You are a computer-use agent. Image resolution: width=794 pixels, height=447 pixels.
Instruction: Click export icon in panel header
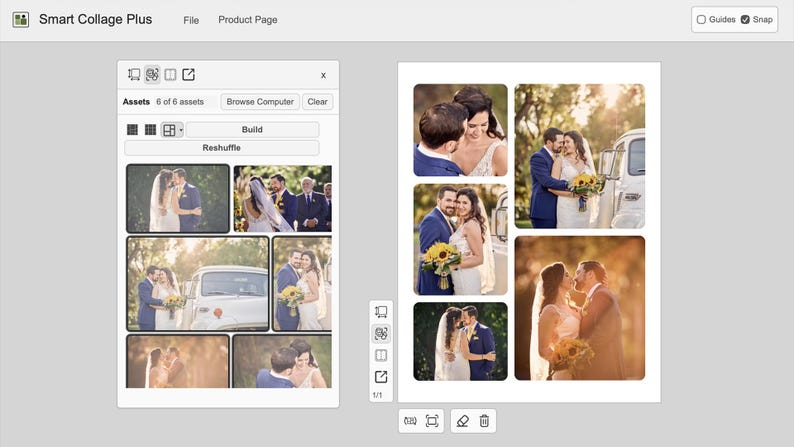pos(188,74)
